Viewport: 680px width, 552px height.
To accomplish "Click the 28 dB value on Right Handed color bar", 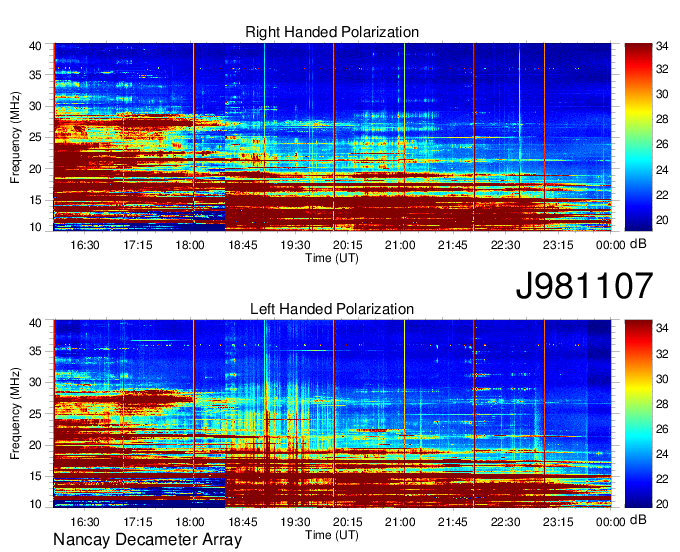I will (x=662, y=119).
